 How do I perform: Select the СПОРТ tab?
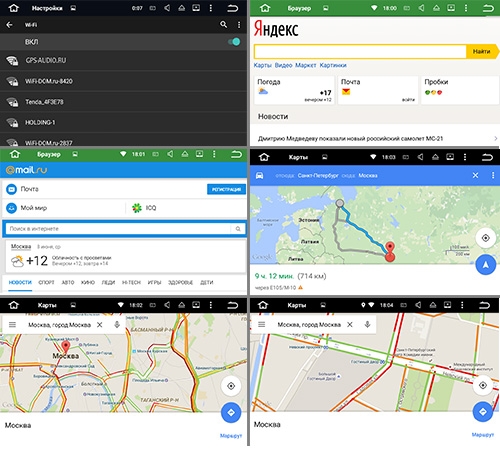(46, 283)
